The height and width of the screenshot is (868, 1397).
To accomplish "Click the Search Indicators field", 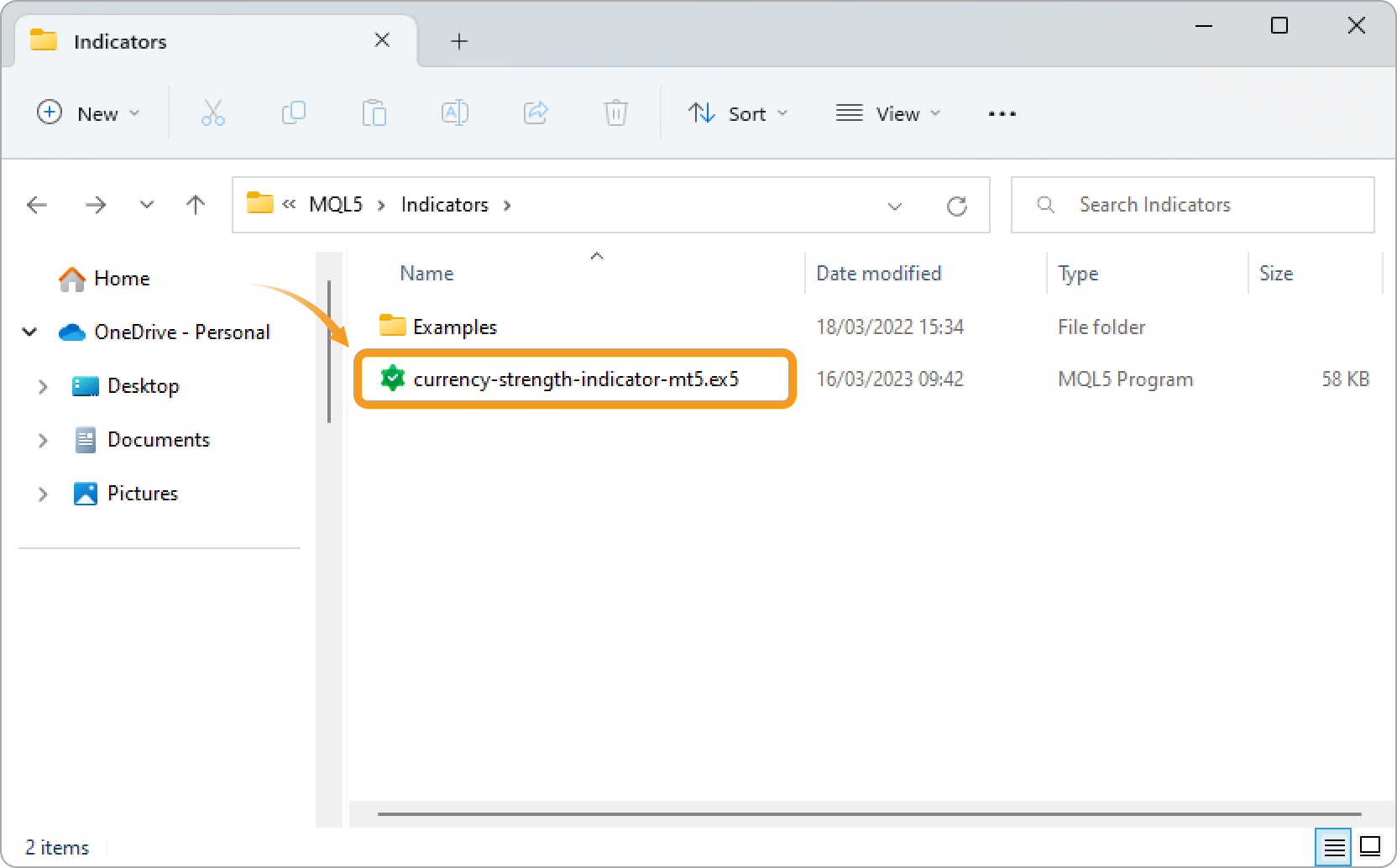I will coord(1193,205).
